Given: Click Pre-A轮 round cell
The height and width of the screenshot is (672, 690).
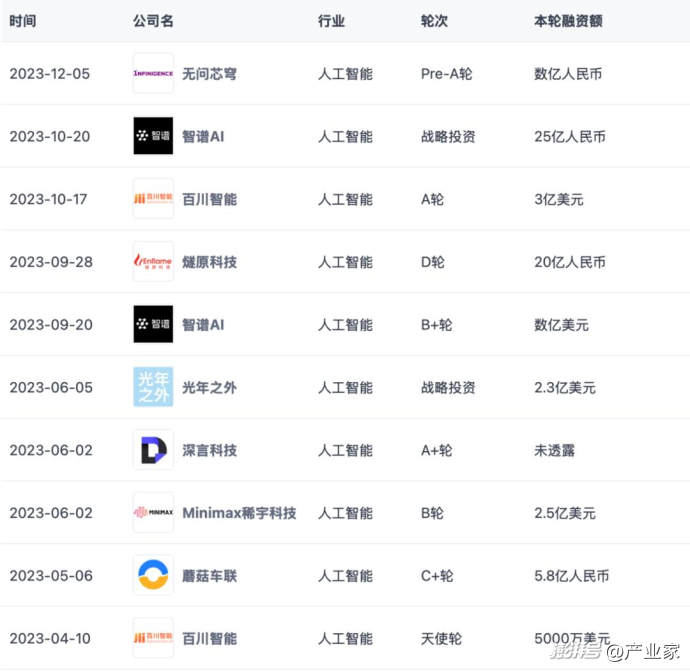Looking at the screenshot, I should click(446, 74).
